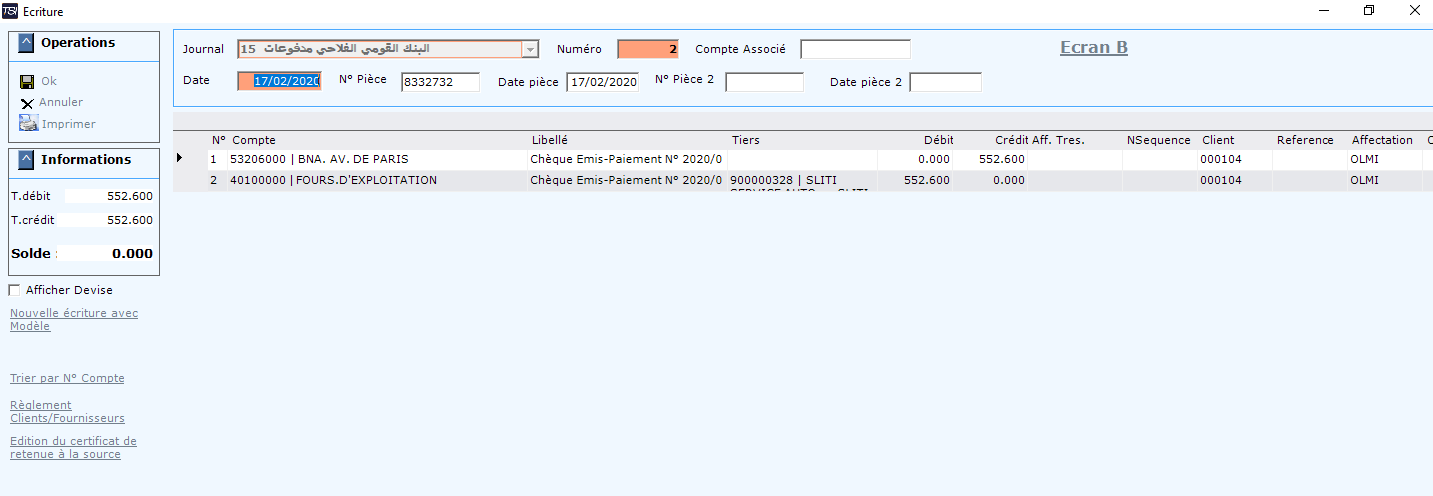Click the Numéro field showing 2

point(648,49)
